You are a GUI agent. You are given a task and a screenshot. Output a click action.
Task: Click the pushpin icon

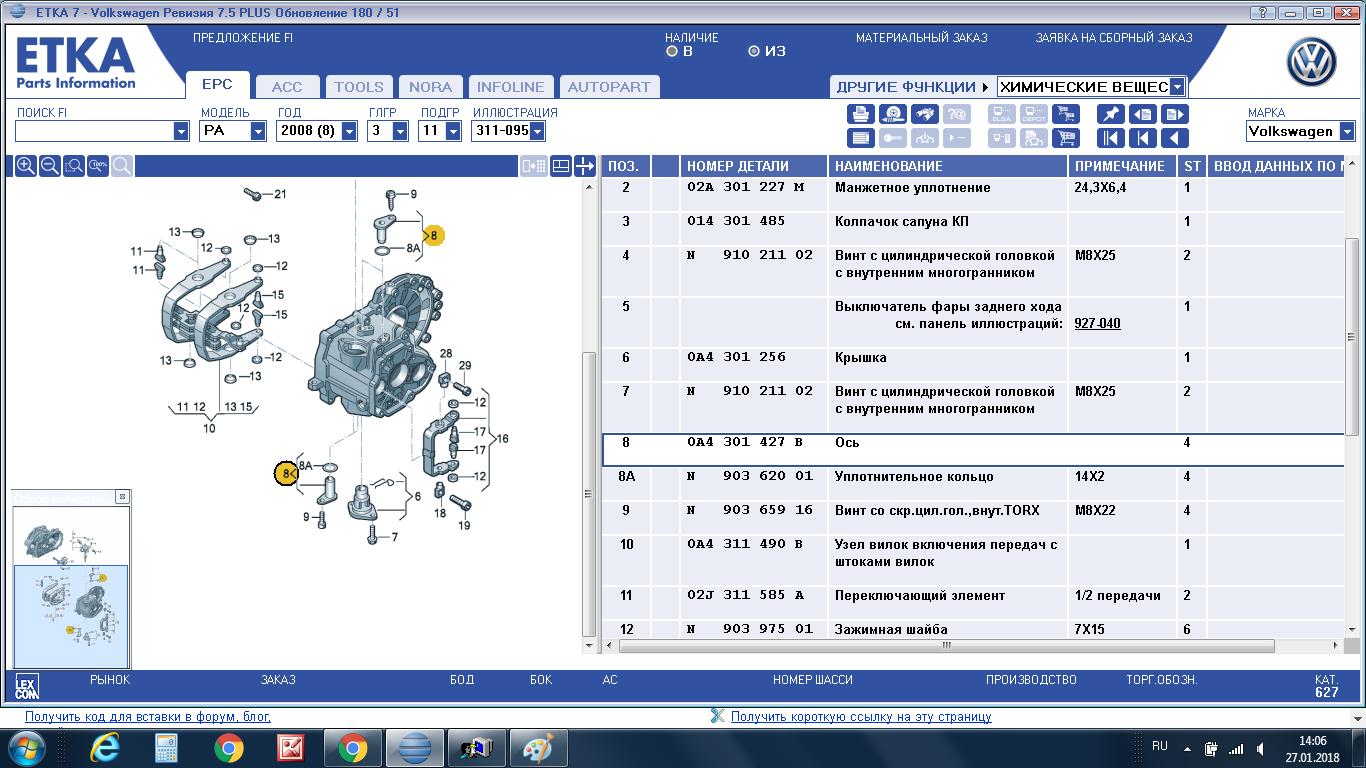[x=1110, y=114]
